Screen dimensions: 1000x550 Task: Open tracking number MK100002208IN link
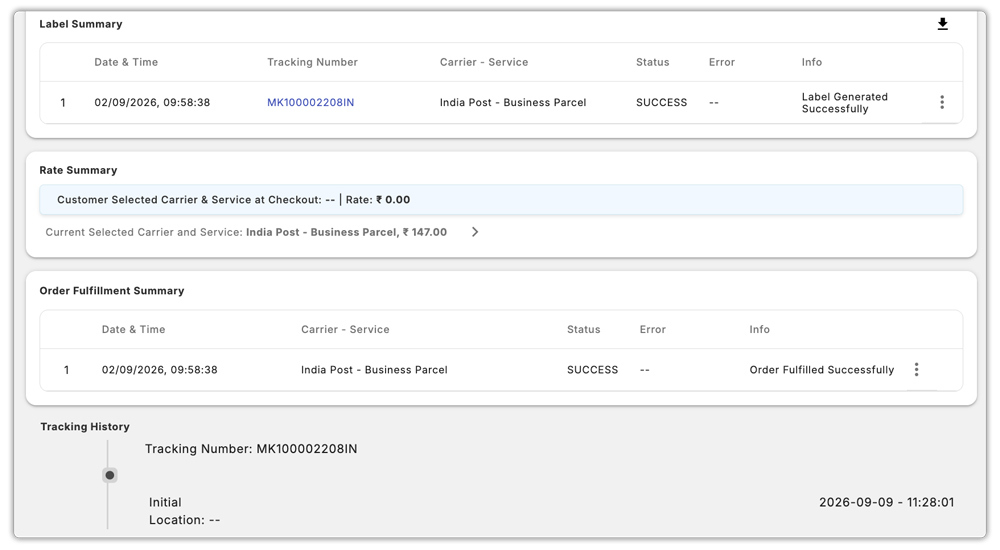pos(310,103)
